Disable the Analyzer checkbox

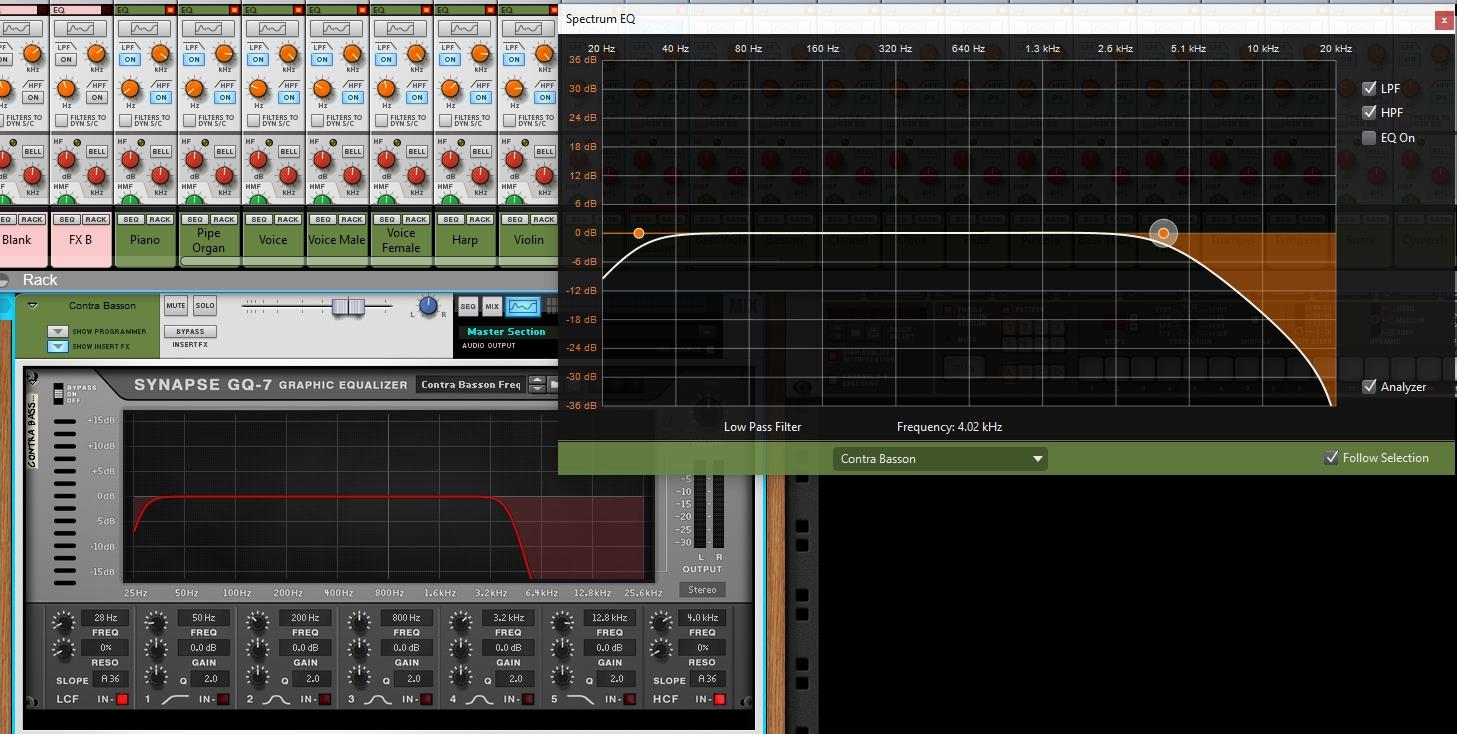point(1370,387)
